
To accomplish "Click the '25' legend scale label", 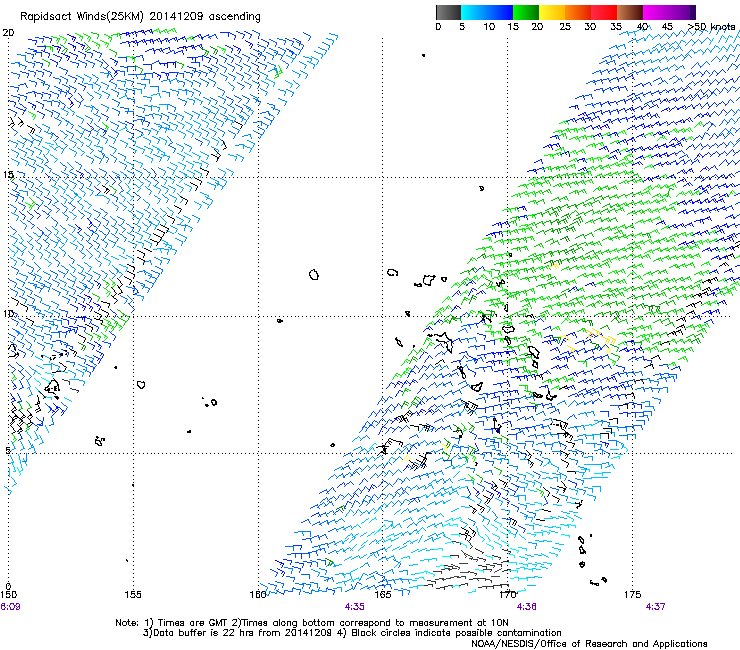I will [565, 27].
